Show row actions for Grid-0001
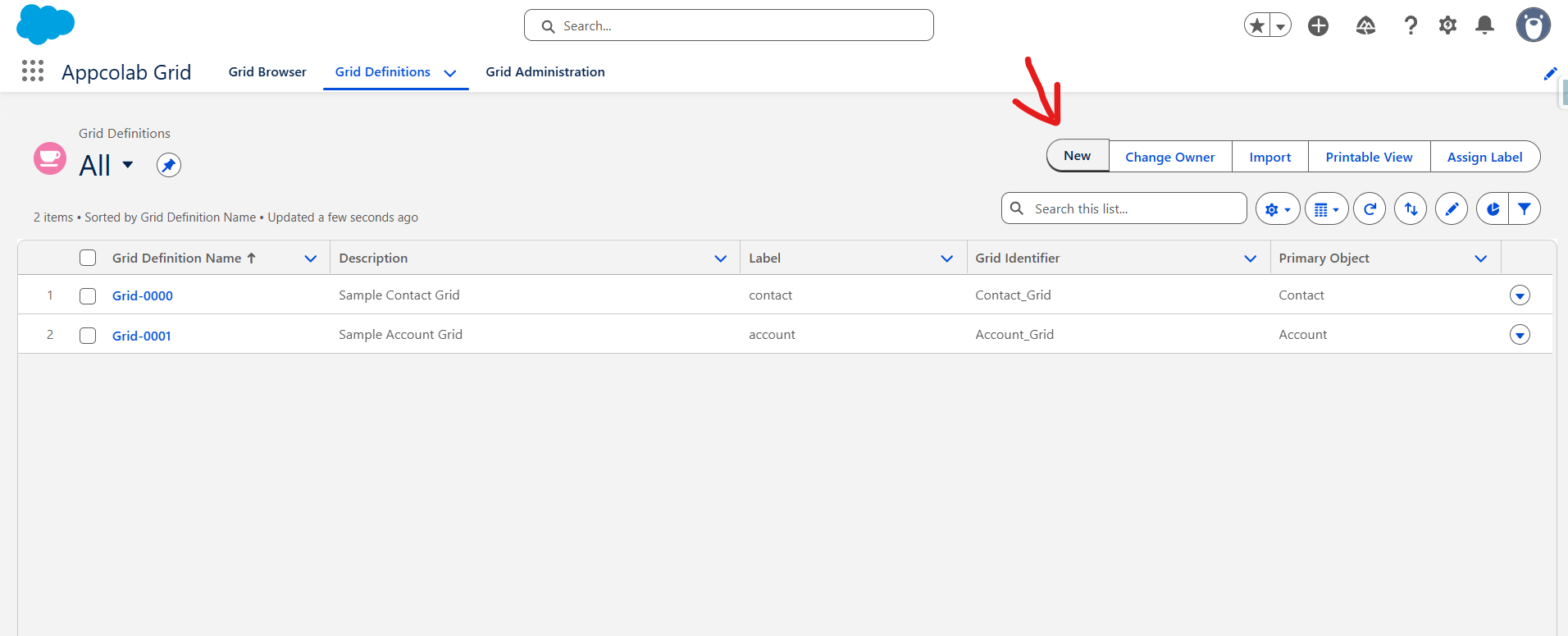 1520,335
